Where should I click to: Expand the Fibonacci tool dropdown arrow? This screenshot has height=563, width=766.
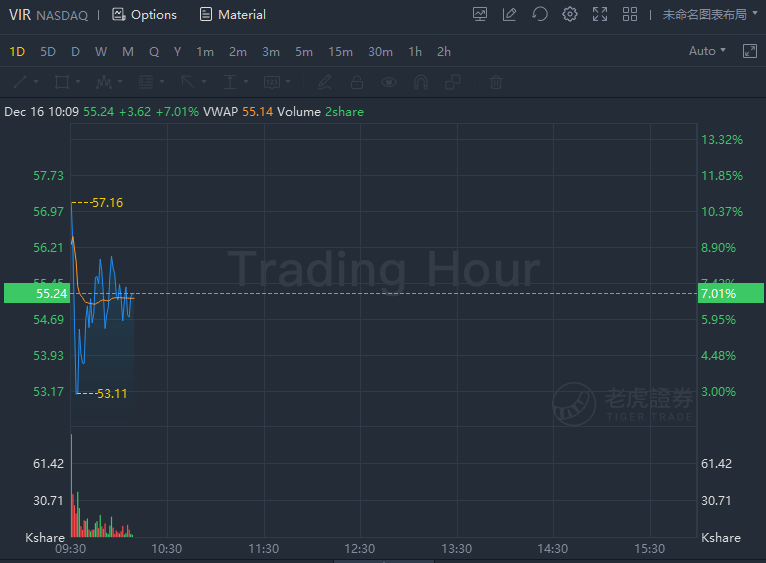pos(162,82)
